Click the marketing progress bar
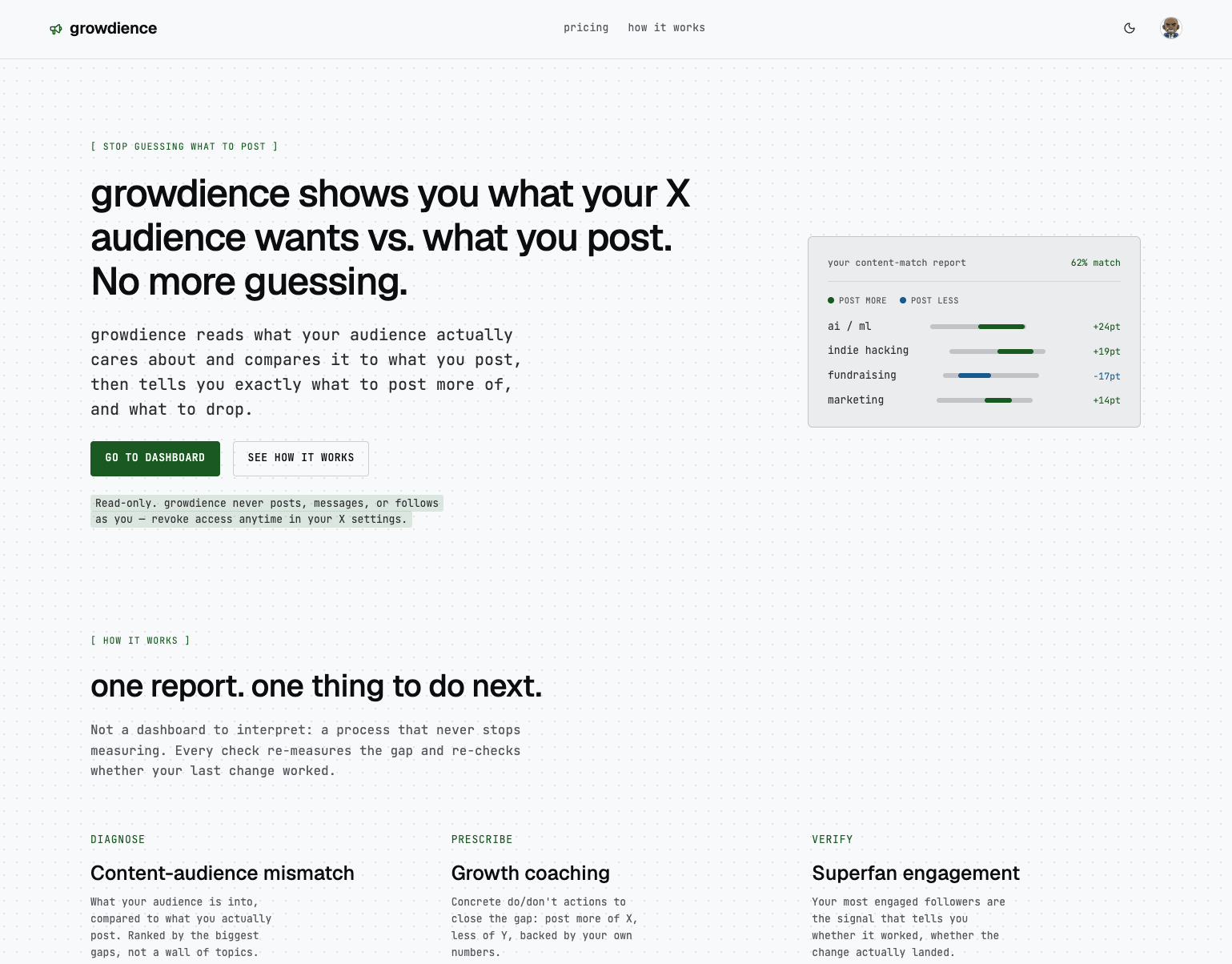This screenshot has width=1232, height=964. tap(985, 400)
